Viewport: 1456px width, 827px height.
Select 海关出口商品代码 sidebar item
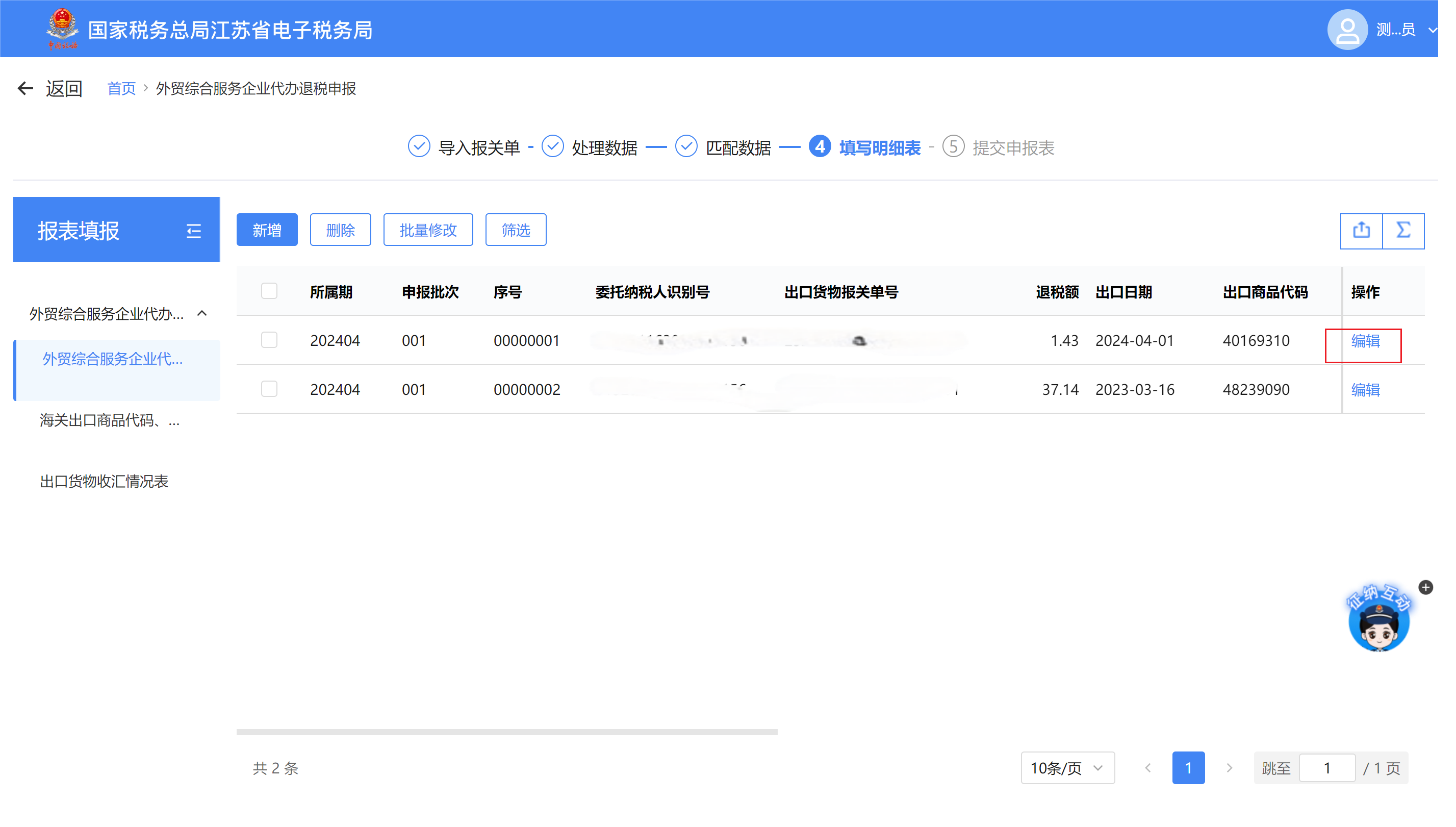click(x=110, y=420)
